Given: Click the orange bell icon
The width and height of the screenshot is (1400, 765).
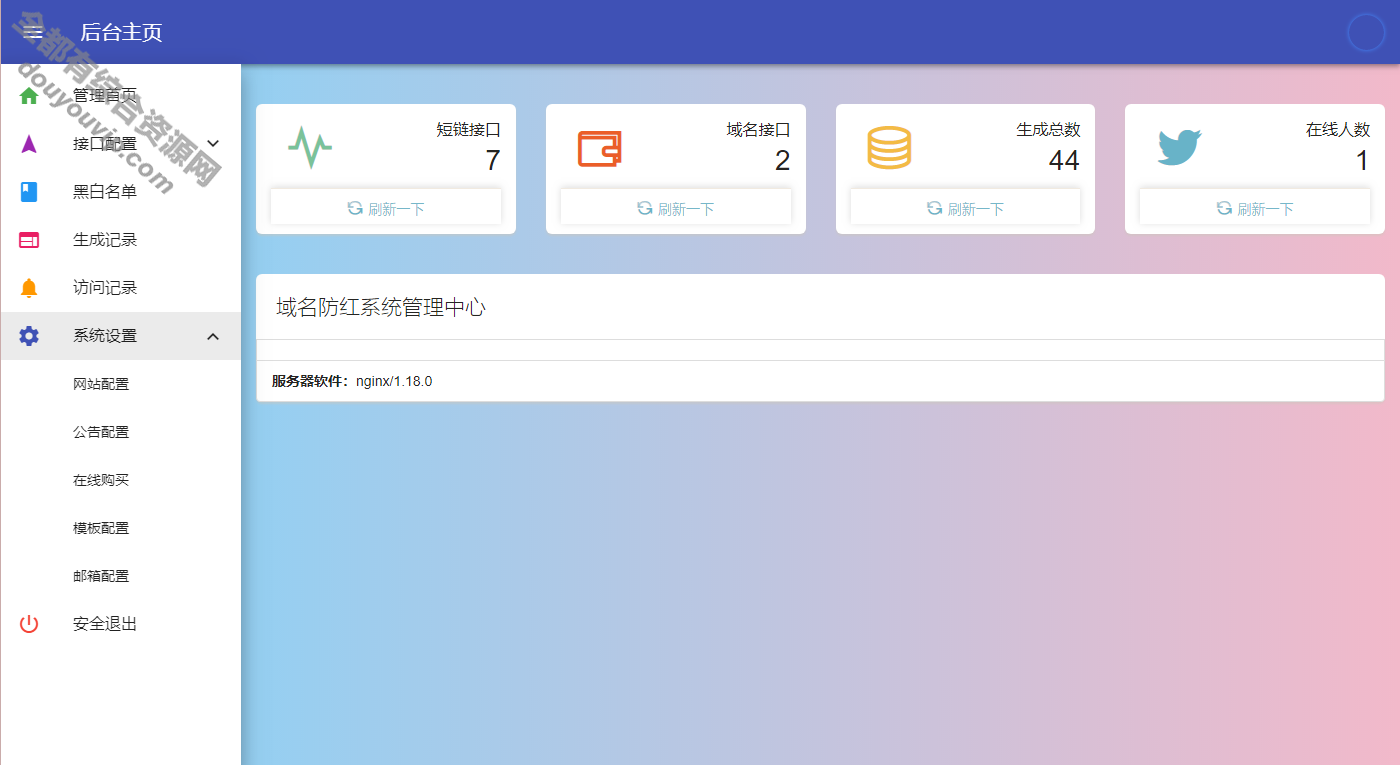Looking at the screenshot, I should (29, 288).
